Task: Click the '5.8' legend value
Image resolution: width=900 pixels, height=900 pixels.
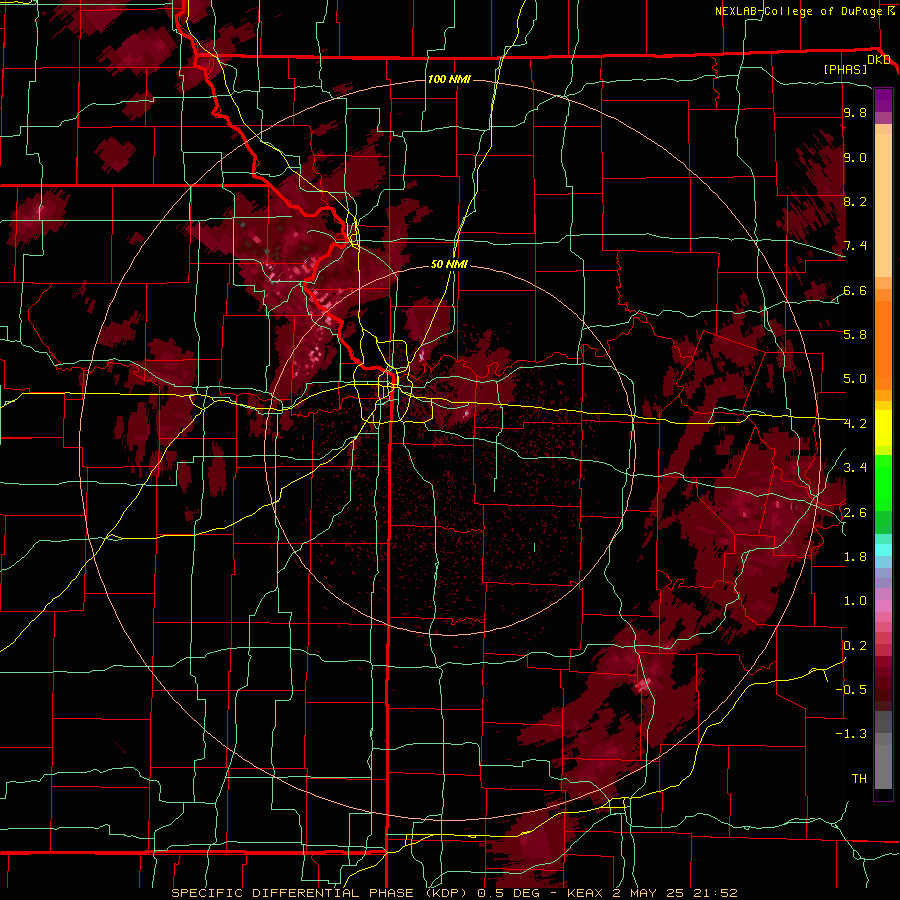Action: pyautogui.click(x=855, y=335)
